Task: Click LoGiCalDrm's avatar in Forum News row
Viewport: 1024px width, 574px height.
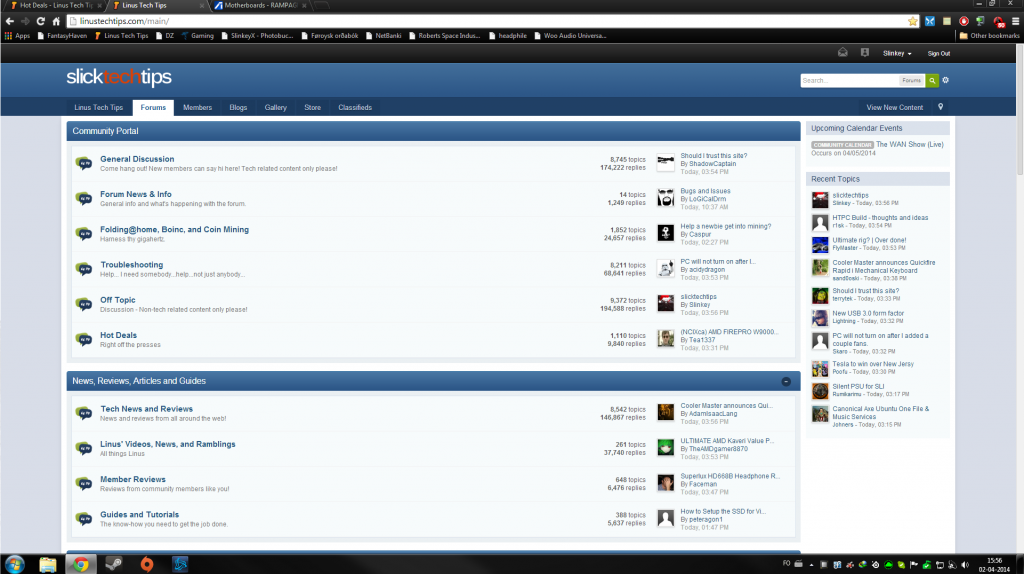Action: (x=665, y=198)
